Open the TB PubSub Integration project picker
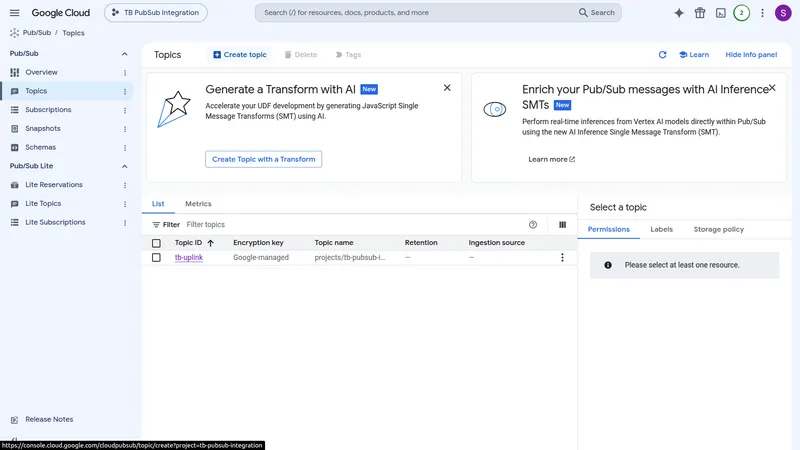The image size is (800, 450). click(x=156, y=13)
